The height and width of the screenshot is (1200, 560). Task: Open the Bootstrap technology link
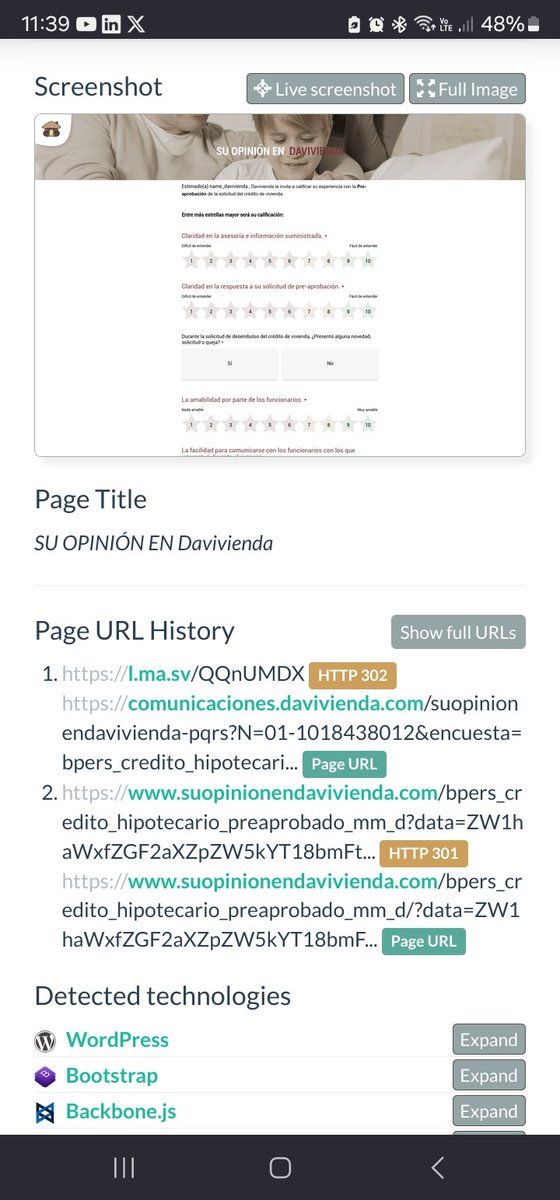point(112,1076)
